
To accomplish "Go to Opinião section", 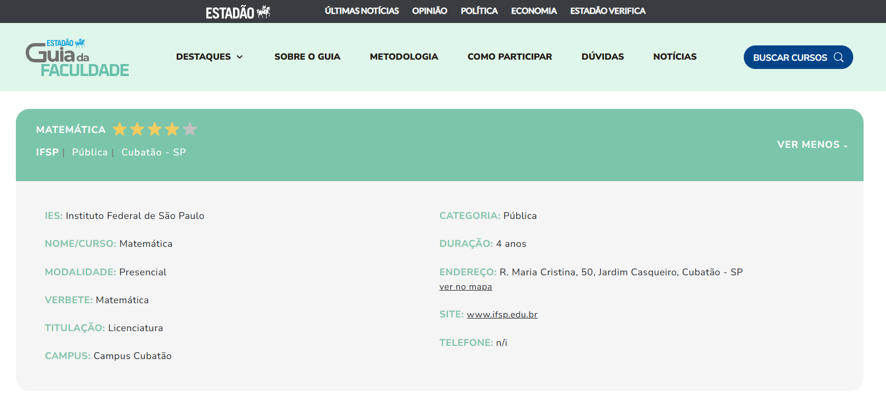I will (429, 11).
